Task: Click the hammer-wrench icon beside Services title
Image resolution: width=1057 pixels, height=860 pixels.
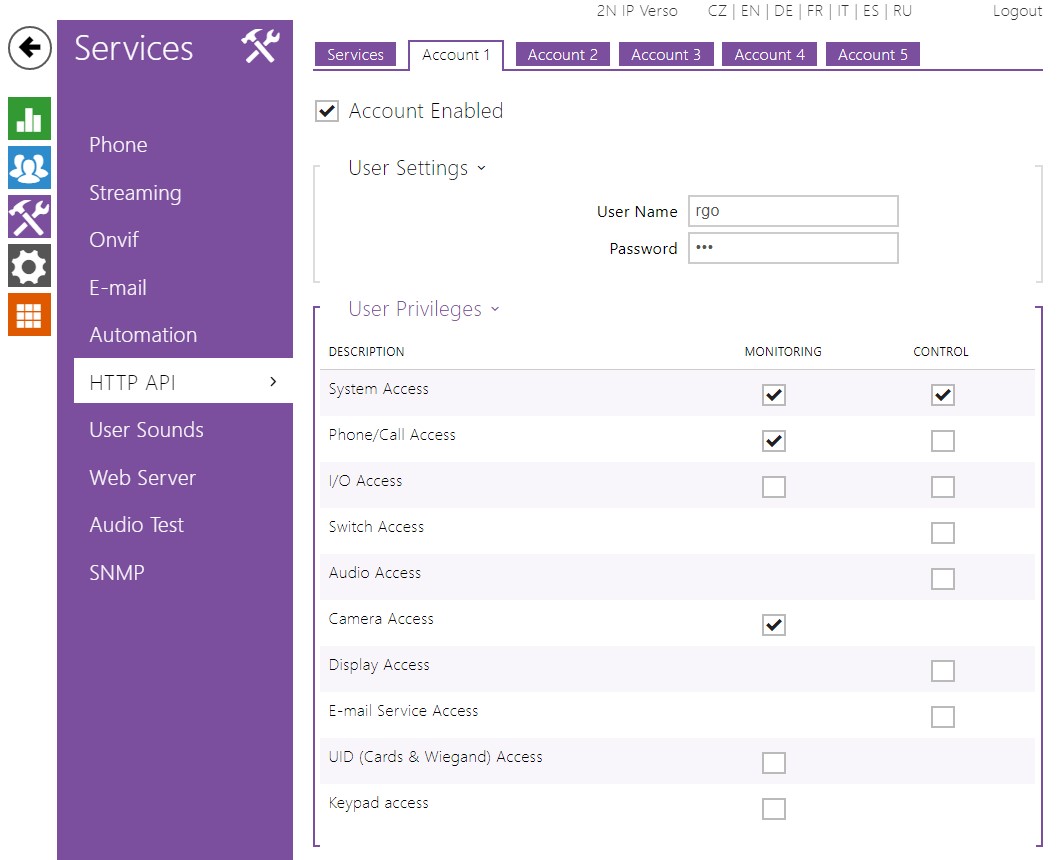Action: (x=260, y=47)
